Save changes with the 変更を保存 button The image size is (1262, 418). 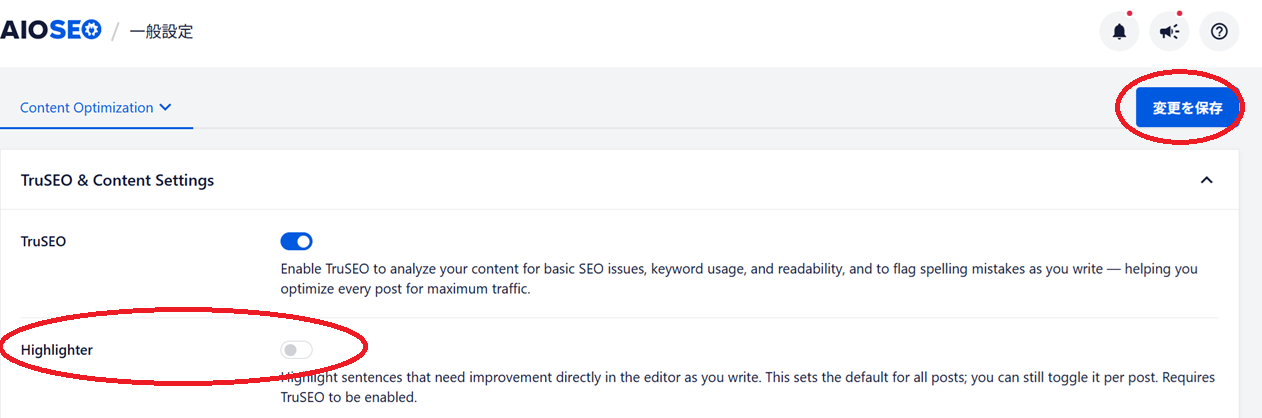(x=1187, y=108)
